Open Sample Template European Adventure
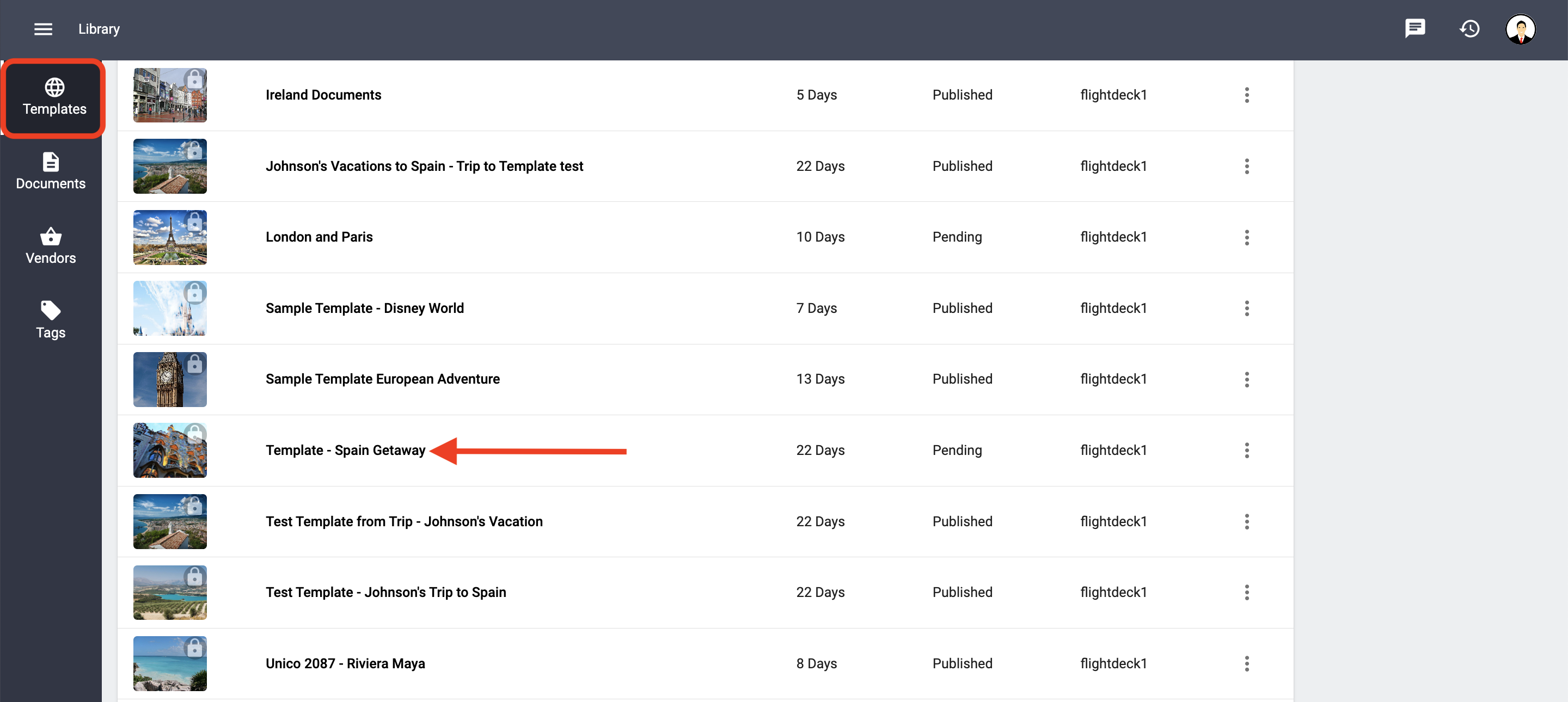 tap(382, 380)
